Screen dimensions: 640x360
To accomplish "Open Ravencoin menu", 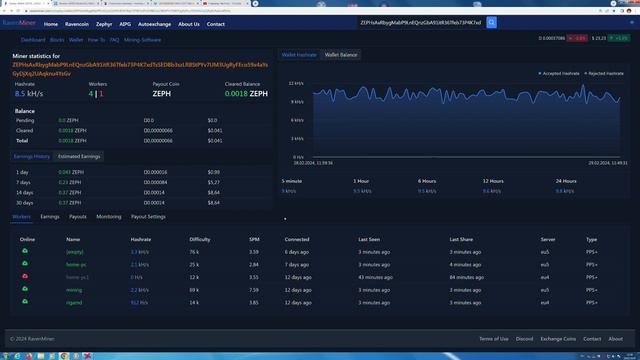I will pos(77,24).
